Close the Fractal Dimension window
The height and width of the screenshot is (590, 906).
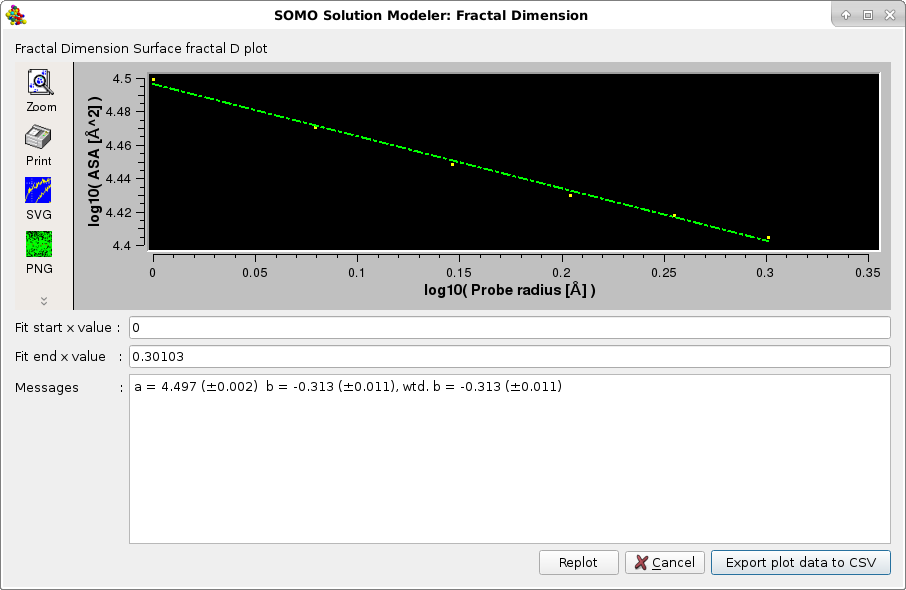pyautogui.click(x=890, y=15)
